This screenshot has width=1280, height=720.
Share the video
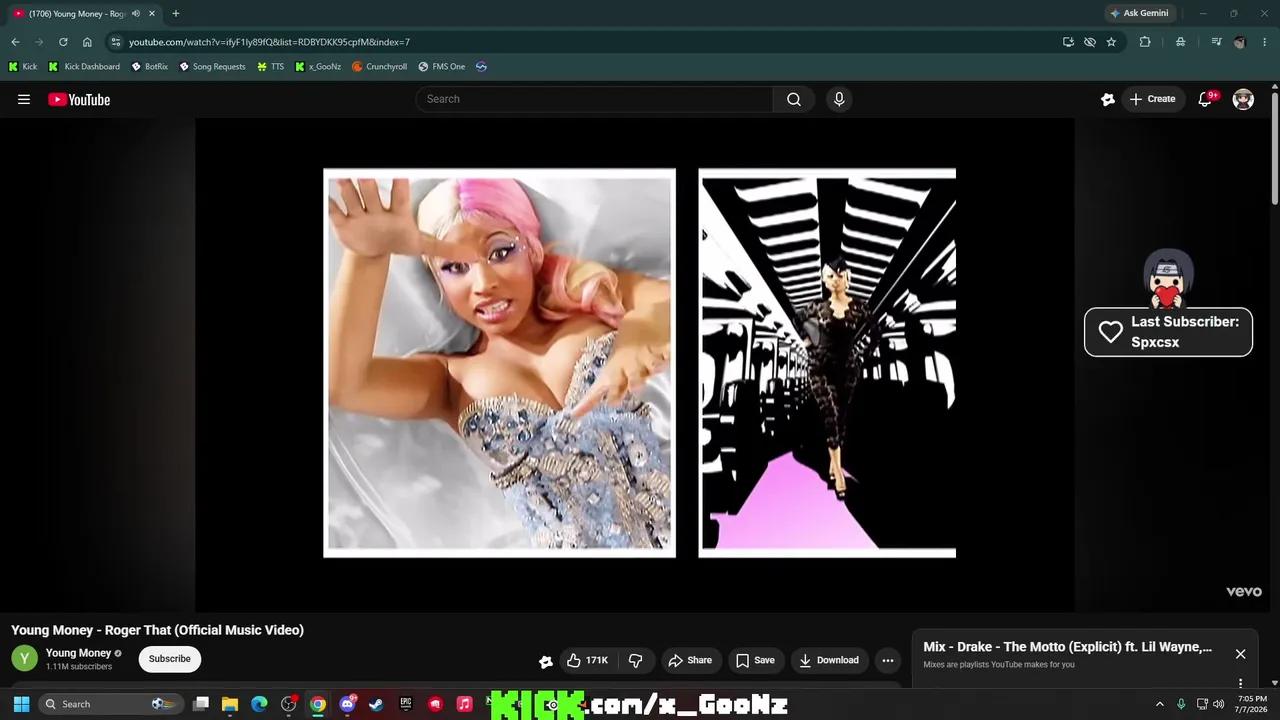point(690,660)
